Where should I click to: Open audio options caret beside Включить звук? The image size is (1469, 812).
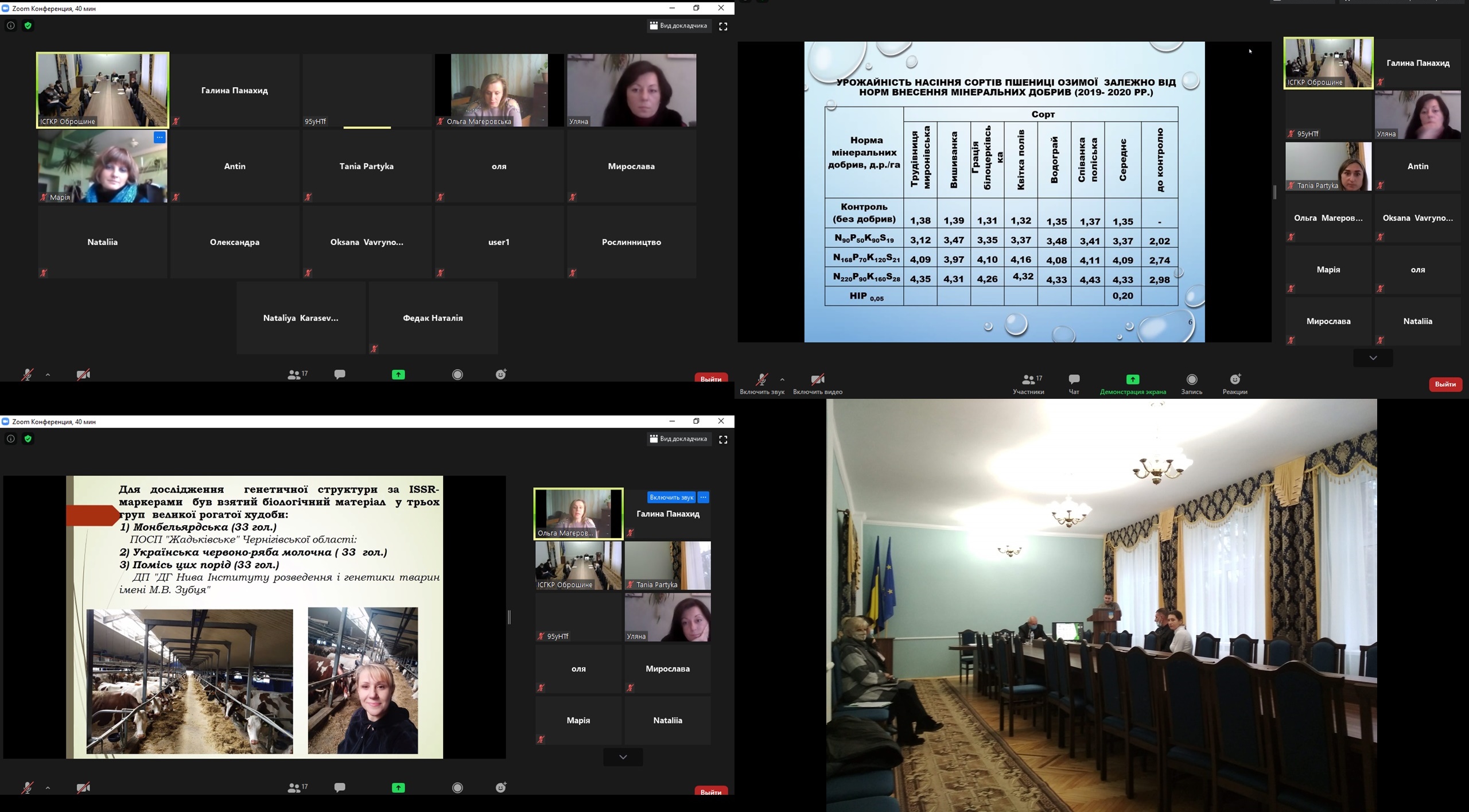coord(782,379)
